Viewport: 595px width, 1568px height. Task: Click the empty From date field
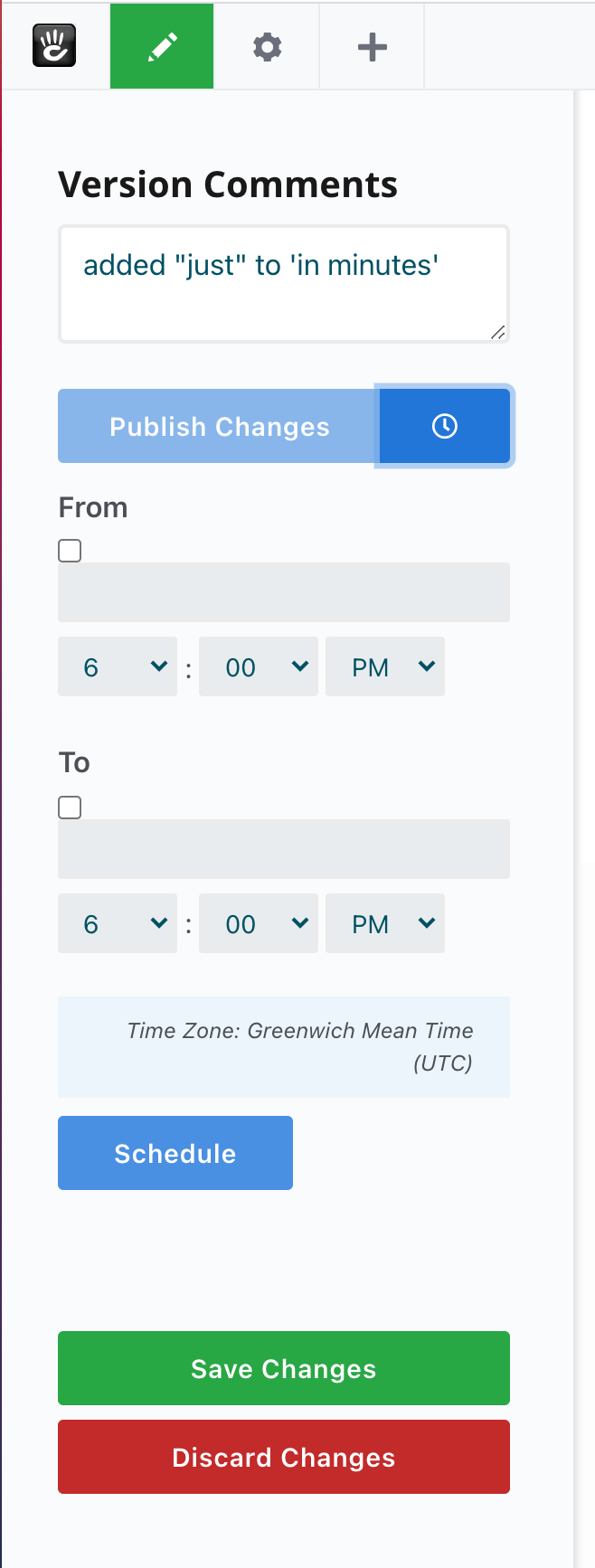click(283, 592)
